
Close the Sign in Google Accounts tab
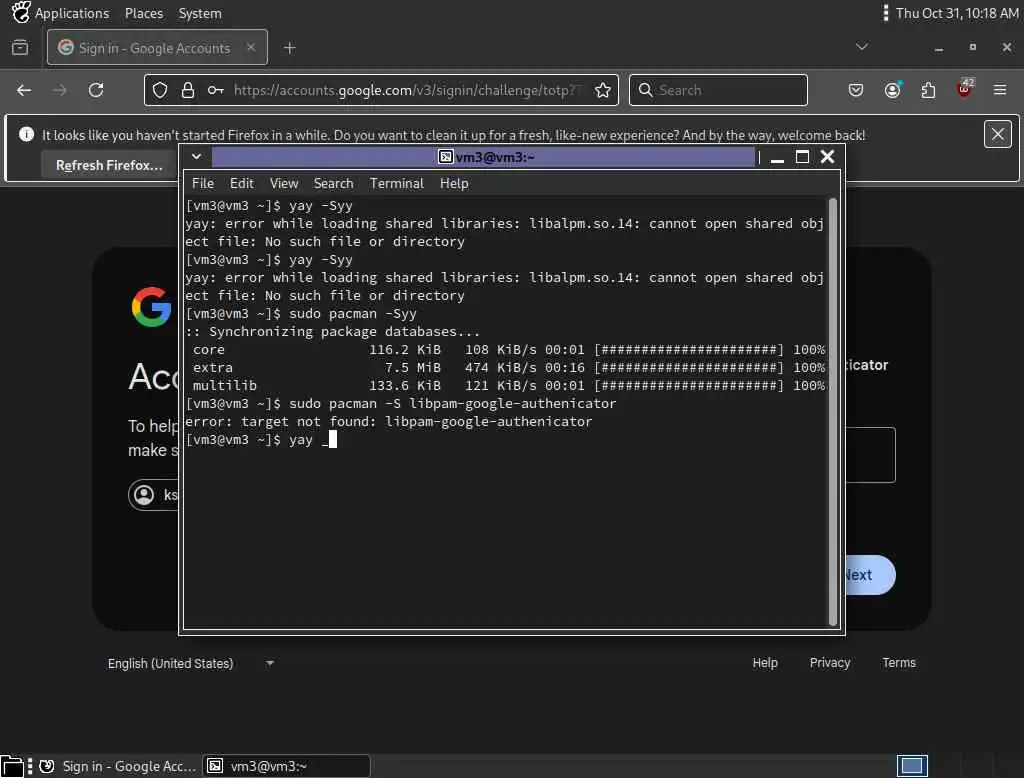point(251,47)
